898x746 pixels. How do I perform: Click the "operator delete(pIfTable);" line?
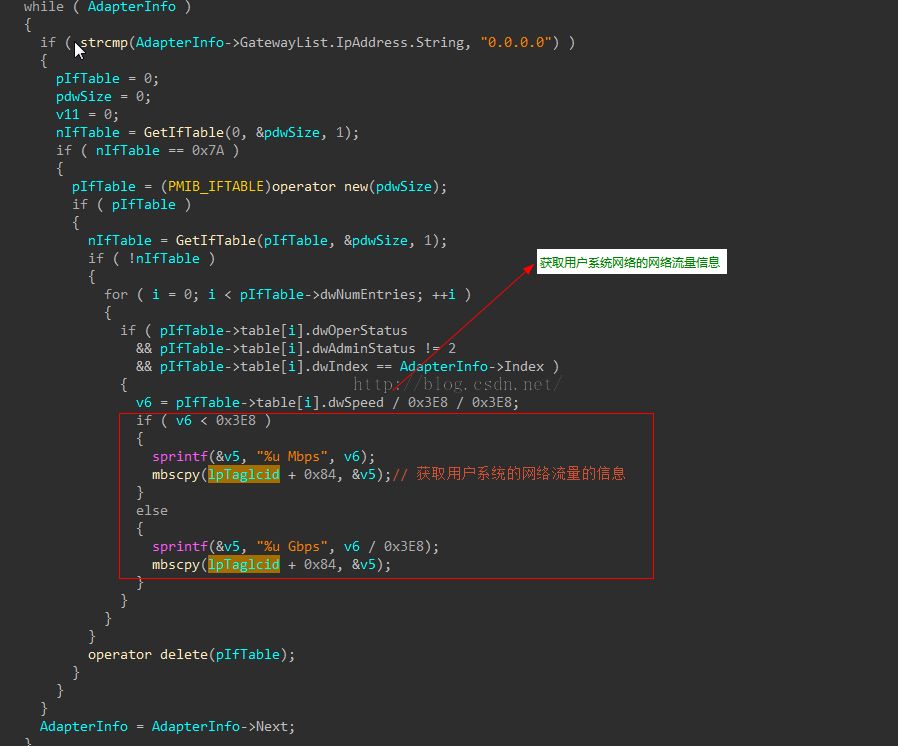pos(191,654)
